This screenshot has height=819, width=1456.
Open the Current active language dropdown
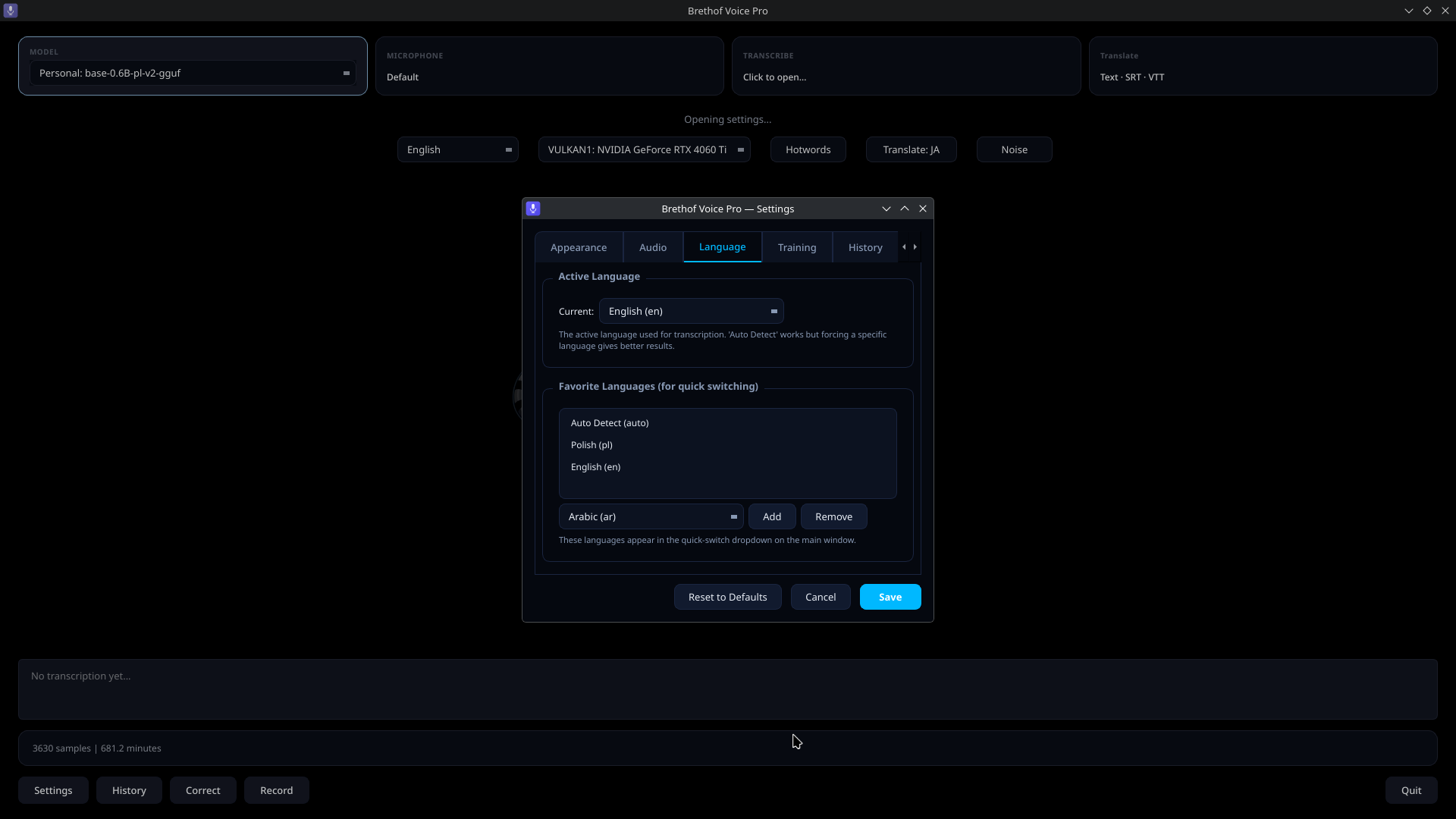[x=692, y=311]
